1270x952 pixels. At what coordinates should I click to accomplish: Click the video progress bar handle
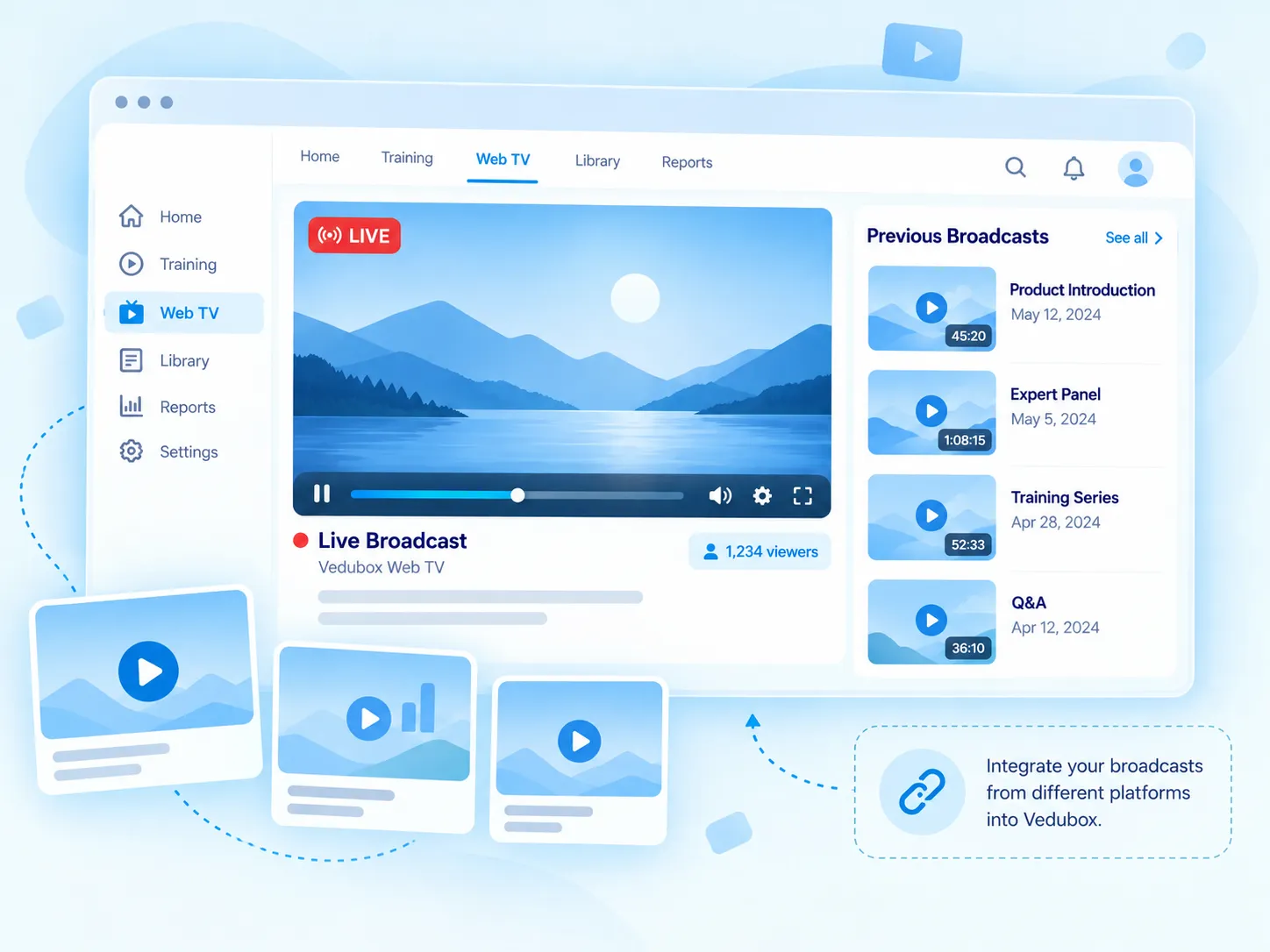click(517, 495)
